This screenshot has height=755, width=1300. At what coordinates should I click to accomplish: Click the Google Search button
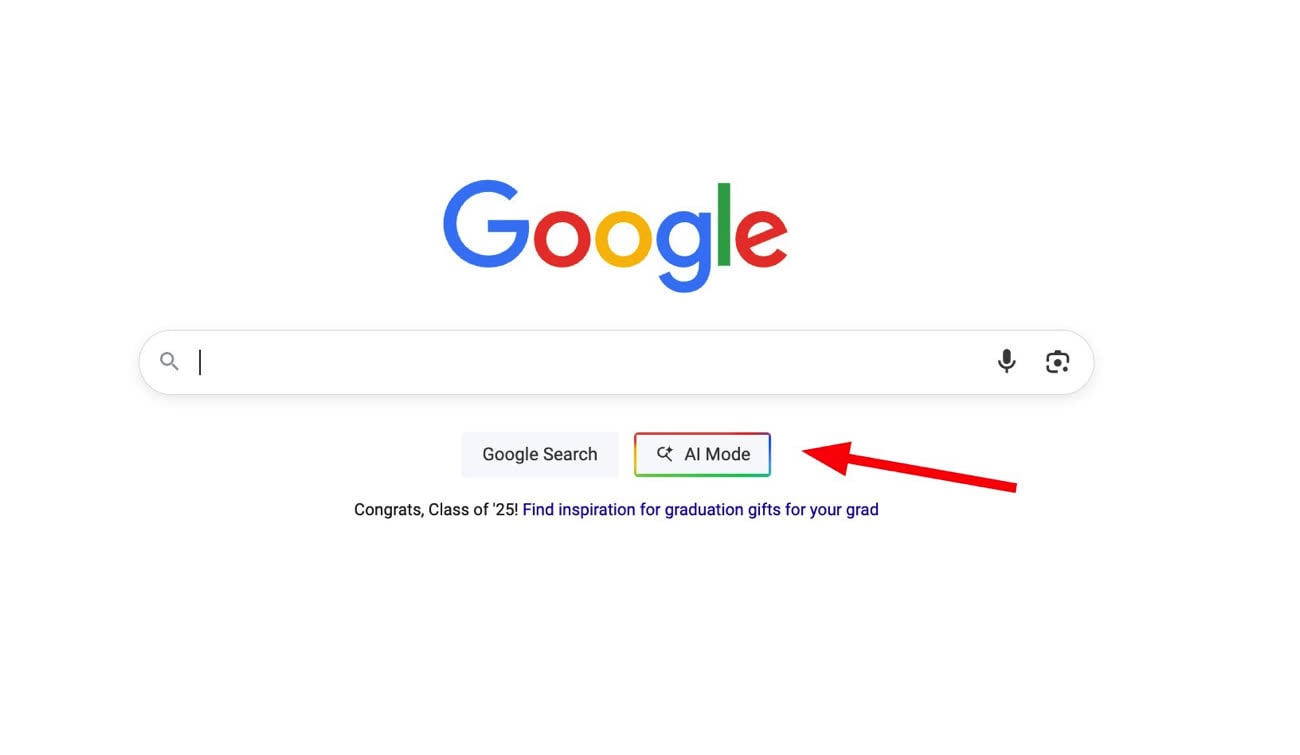tap(540, 454)
